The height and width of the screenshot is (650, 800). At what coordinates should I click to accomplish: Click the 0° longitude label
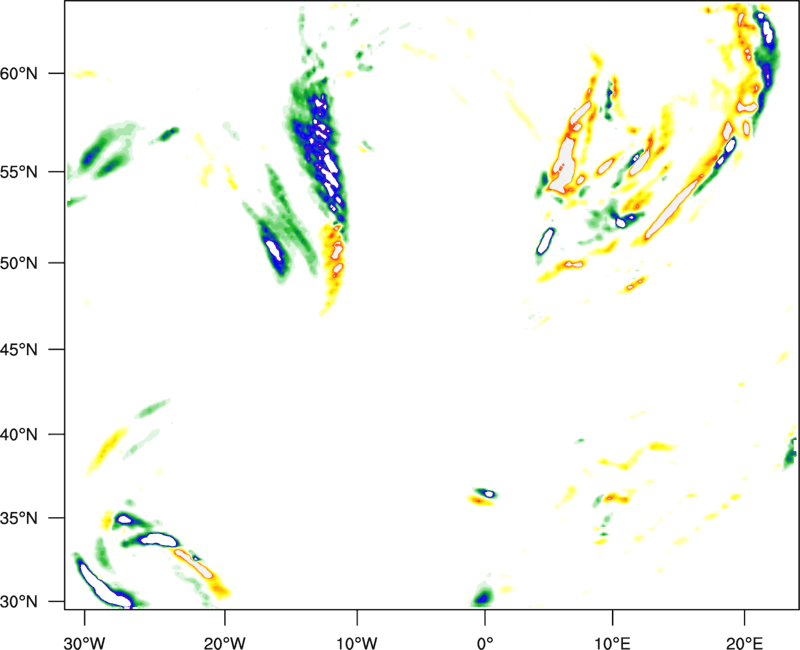(x=485, y=643)
